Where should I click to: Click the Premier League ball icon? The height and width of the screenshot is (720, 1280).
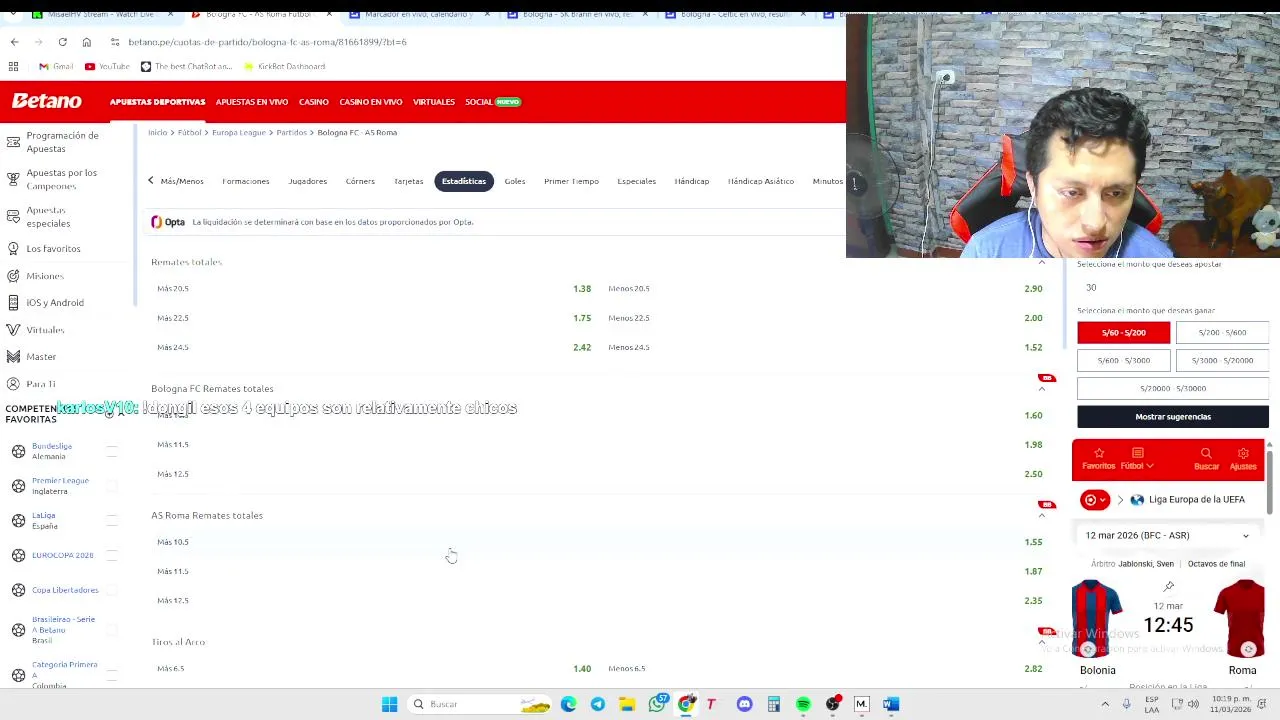(18, 486)
